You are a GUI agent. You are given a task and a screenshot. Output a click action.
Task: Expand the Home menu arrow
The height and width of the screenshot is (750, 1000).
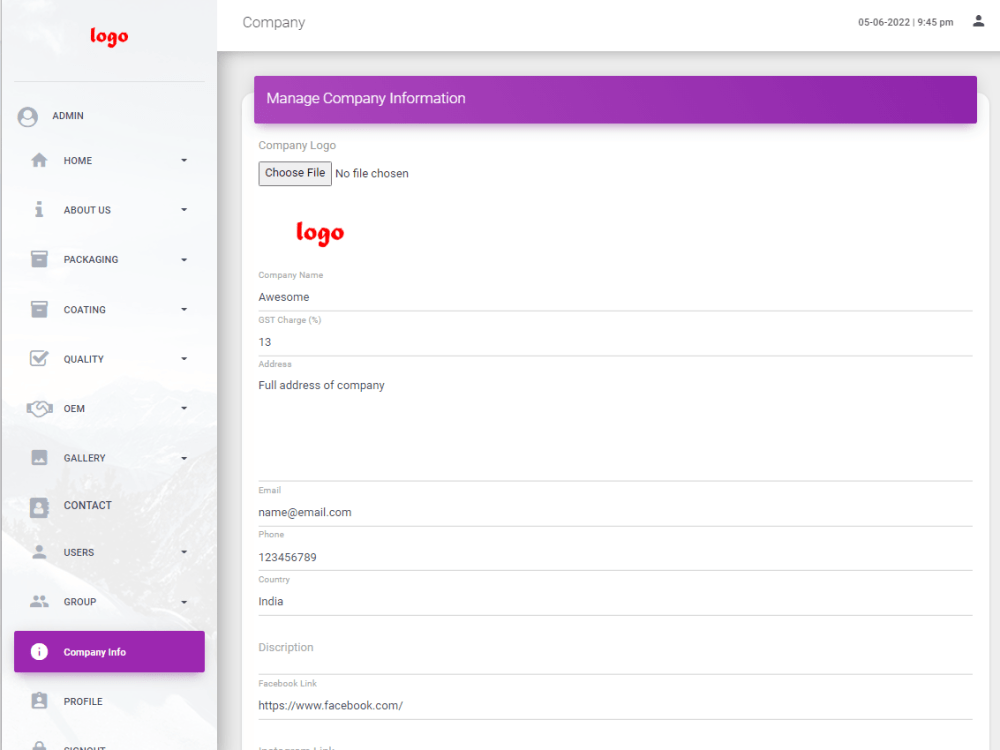[x=184, y=160]
